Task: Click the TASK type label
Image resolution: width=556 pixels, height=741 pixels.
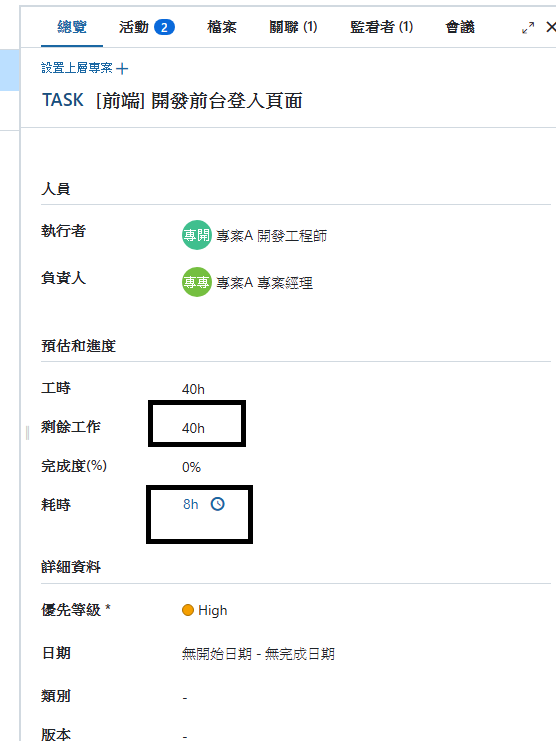Action: point(63,100)
